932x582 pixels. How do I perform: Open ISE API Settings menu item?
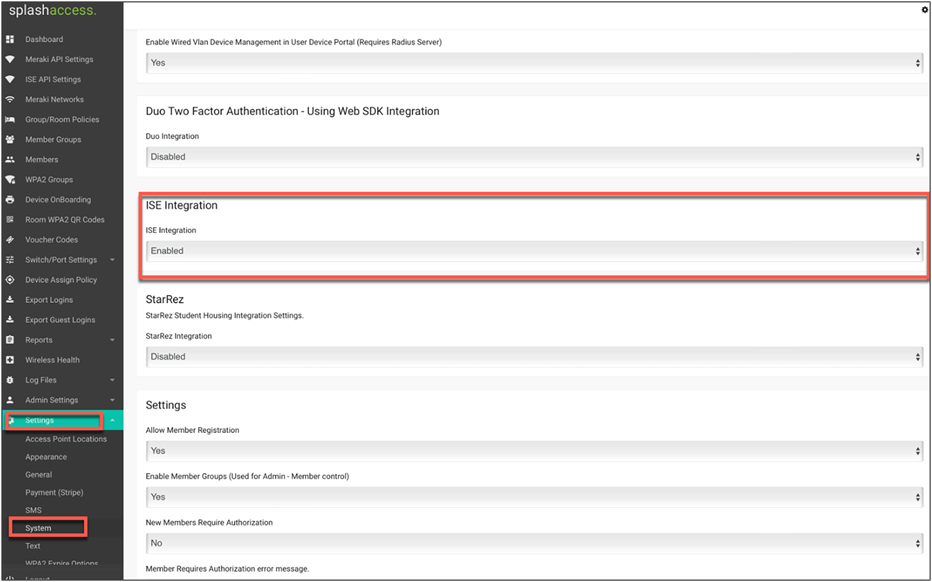coord(53,79)
